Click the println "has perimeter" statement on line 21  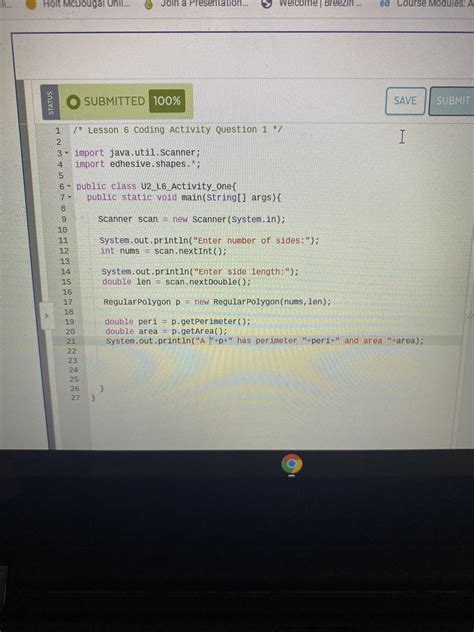[265, 341]
